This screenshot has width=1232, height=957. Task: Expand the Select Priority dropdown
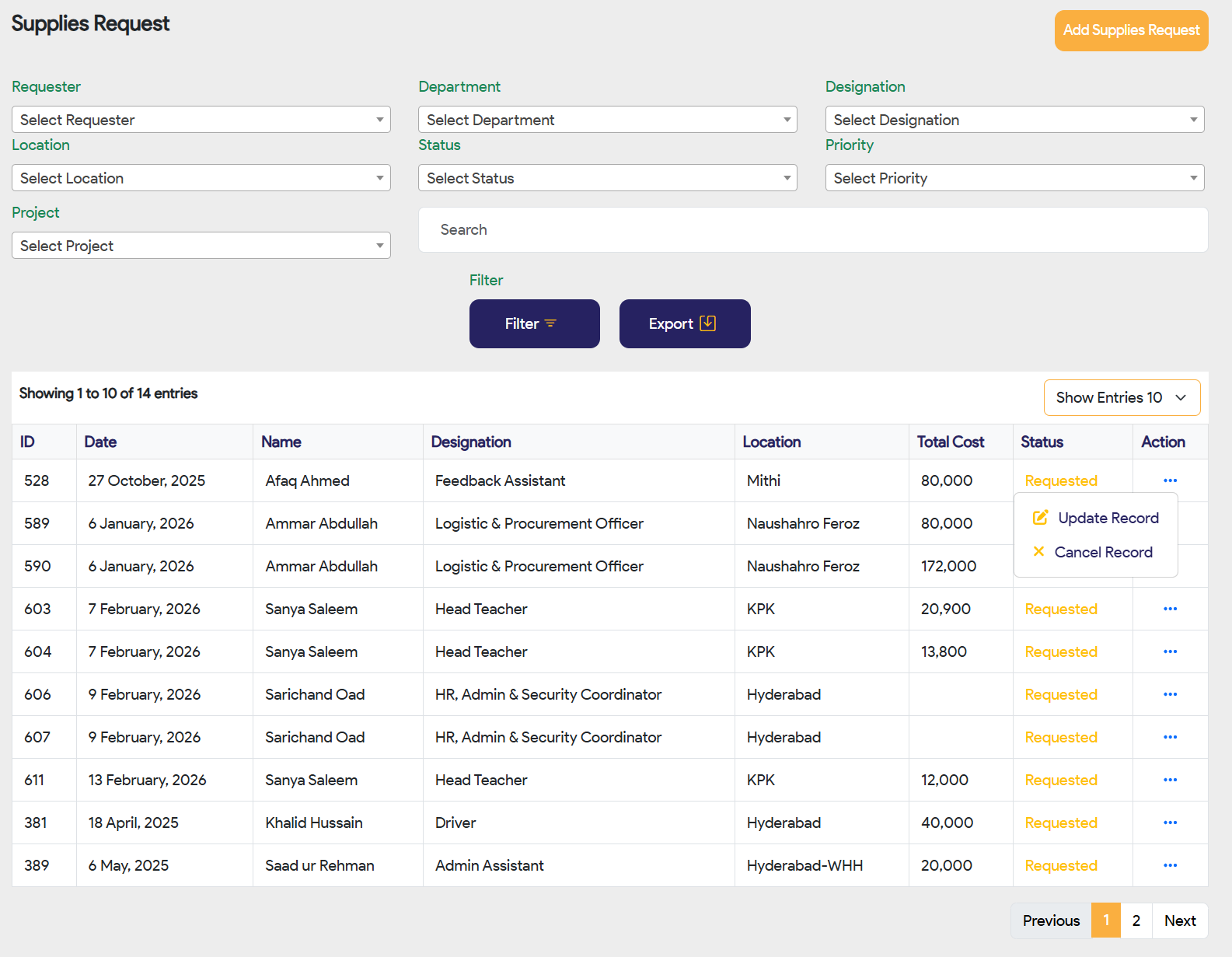tap(1014, 178)
